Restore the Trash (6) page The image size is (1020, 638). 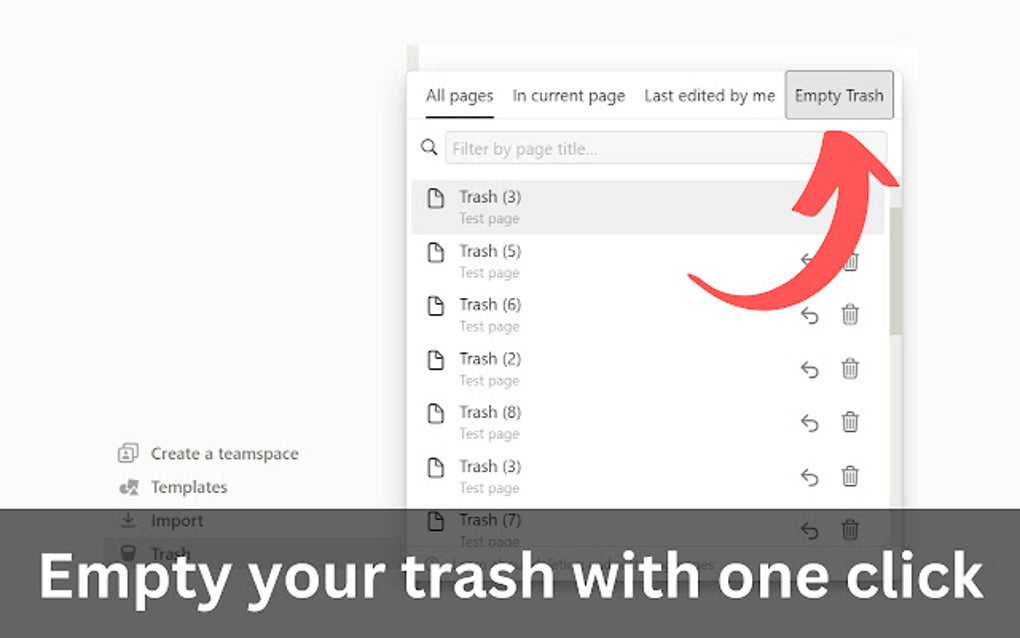[809, 315]
